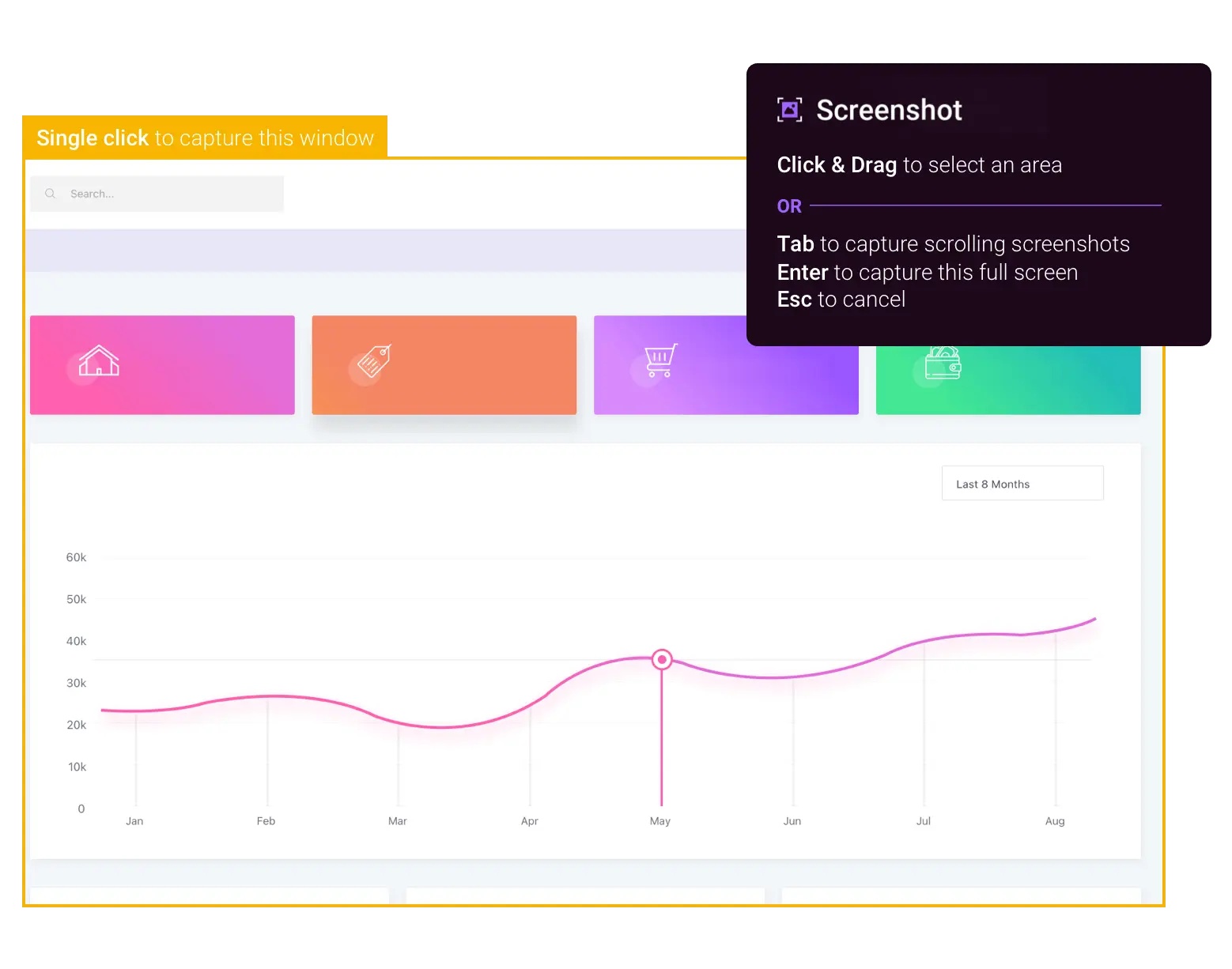
Task: Click the 'Single click to capture this window' label
Action: point(205,138)
